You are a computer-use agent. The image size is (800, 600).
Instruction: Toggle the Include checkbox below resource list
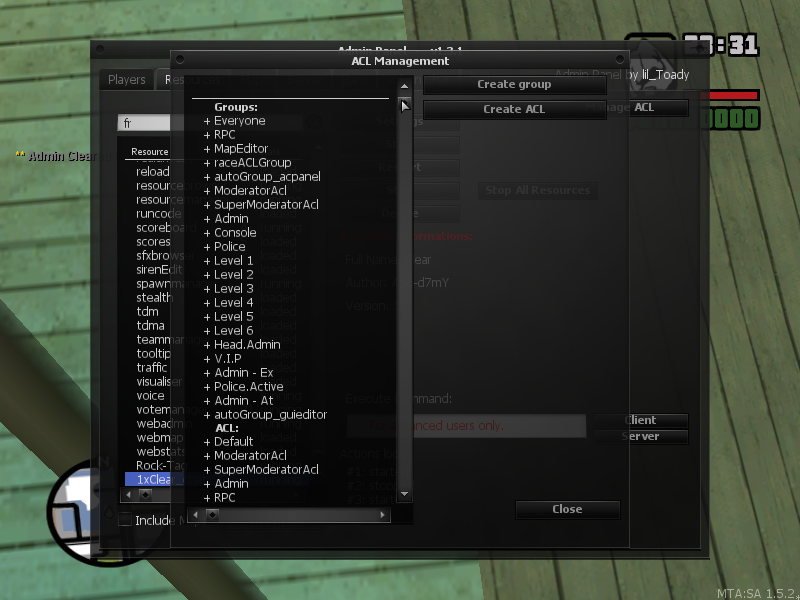pos(125,520)
